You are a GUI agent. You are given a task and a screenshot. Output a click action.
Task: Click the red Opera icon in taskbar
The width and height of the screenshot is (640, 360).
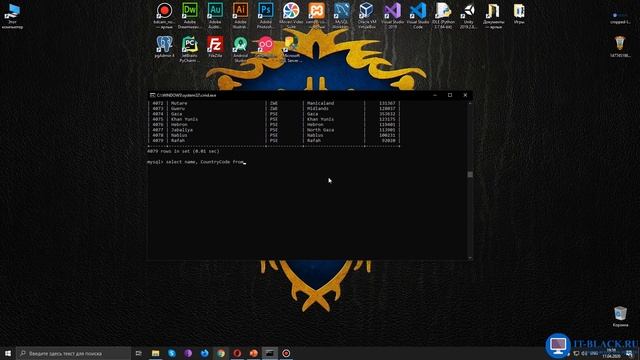(237, 353)
